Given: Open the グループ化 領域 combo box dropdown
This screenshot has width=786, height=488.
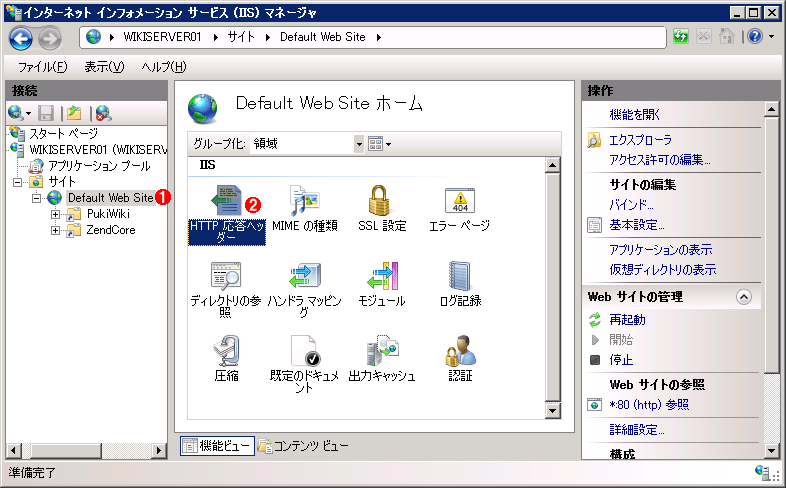Looking at the screenshot, I should click(359, 144).
